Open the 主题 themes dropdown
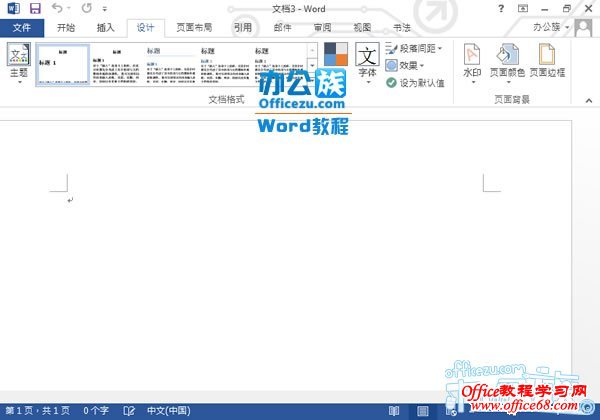The height and width of the screenshot is (420, 600). coord(19,63)
